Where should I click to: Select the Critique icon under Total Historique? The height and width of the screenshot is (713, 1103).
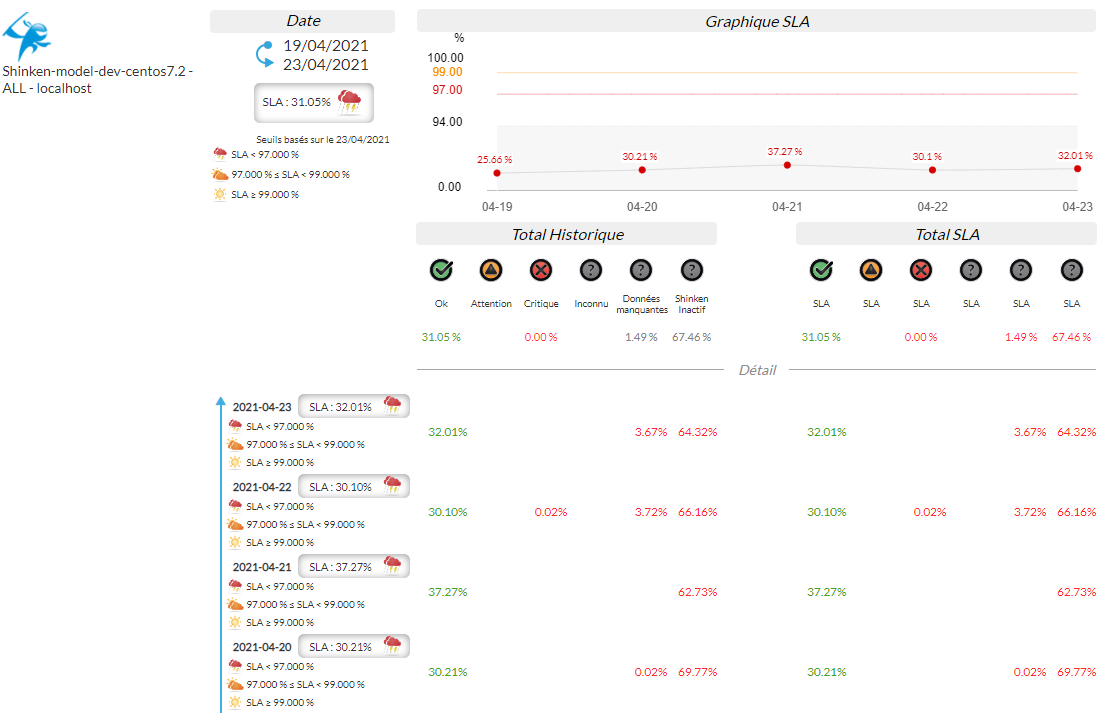click(541, 270)
